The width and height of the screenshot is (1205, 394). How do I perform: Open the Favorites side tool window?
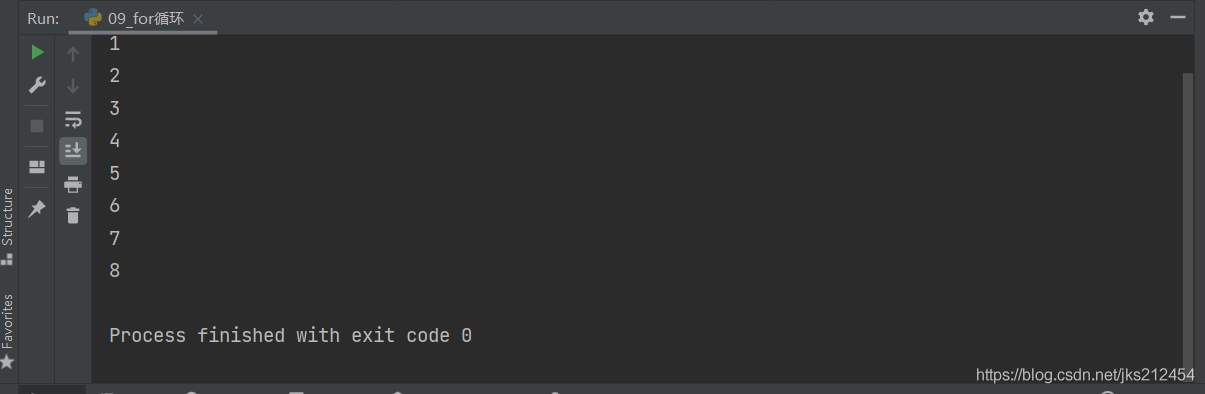(x=8, y=331)
